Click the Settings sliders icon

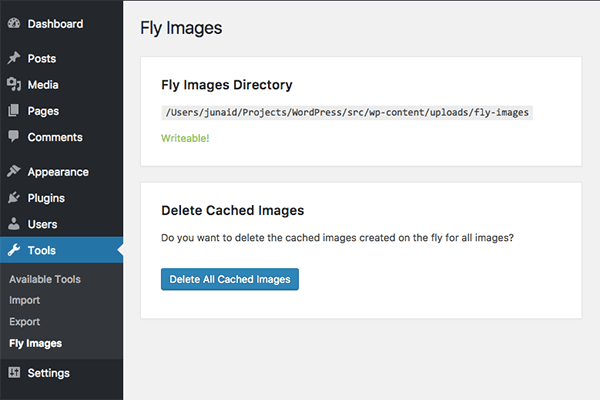pyautogui.click(x=14, y=372)
